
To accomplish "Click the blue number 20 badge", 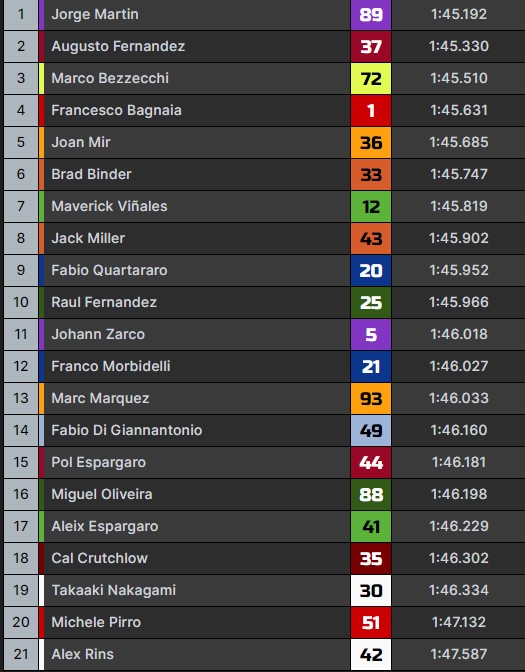I will (371, 270).
